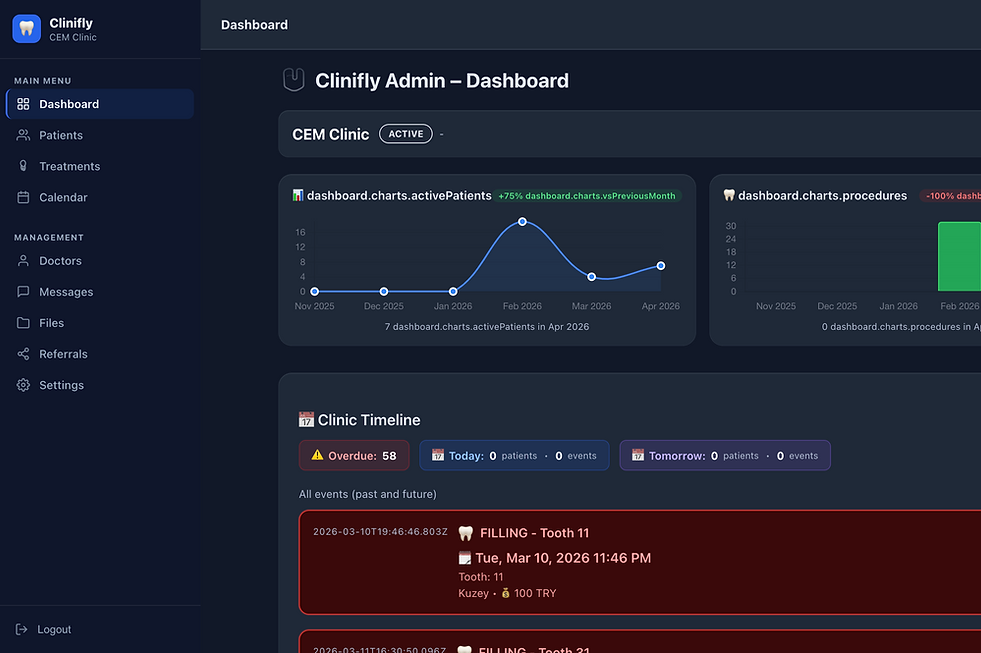Click the 'Tooth: 11' detail text
The height and width of the screenshot is (653, 981).
(480, 577)
